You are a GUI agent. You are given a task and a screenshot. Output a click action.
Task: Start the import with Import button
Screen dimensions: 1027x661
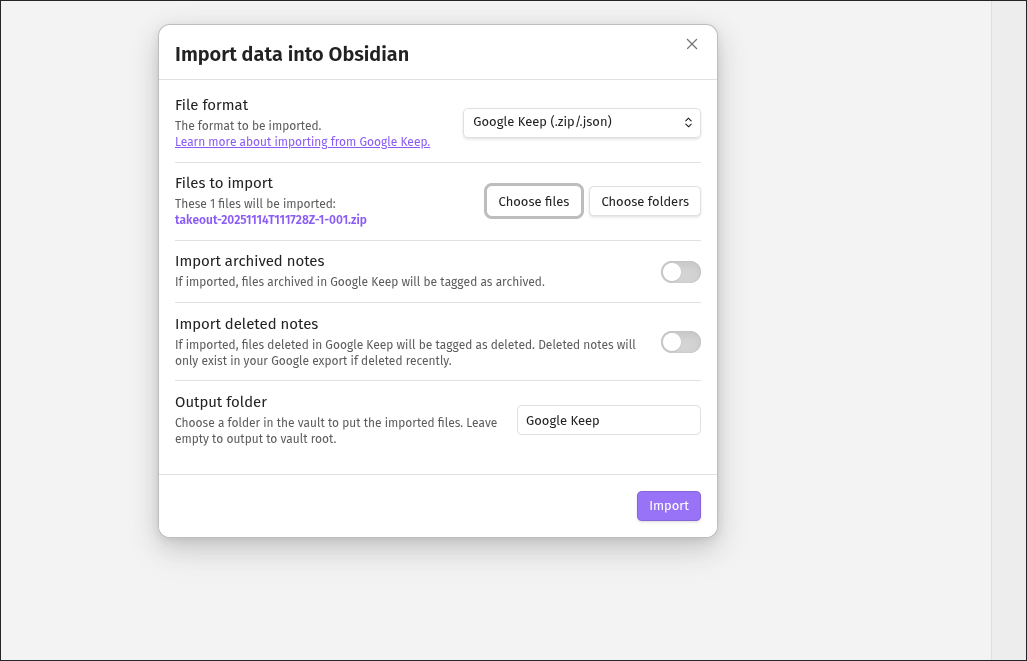(669, 506)
